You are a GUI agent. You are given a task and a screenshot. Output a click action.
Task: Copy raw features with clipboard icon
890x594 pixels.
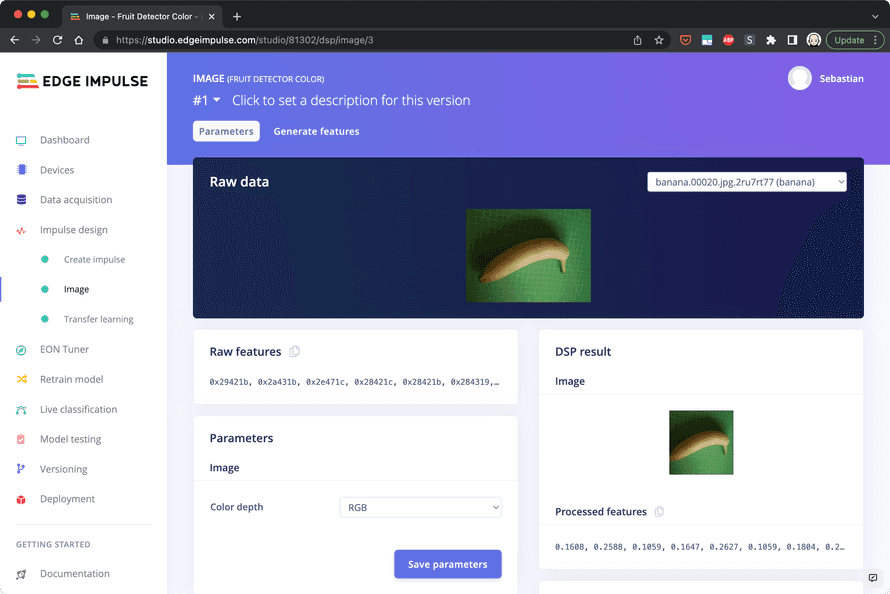(x=294, y=352)
